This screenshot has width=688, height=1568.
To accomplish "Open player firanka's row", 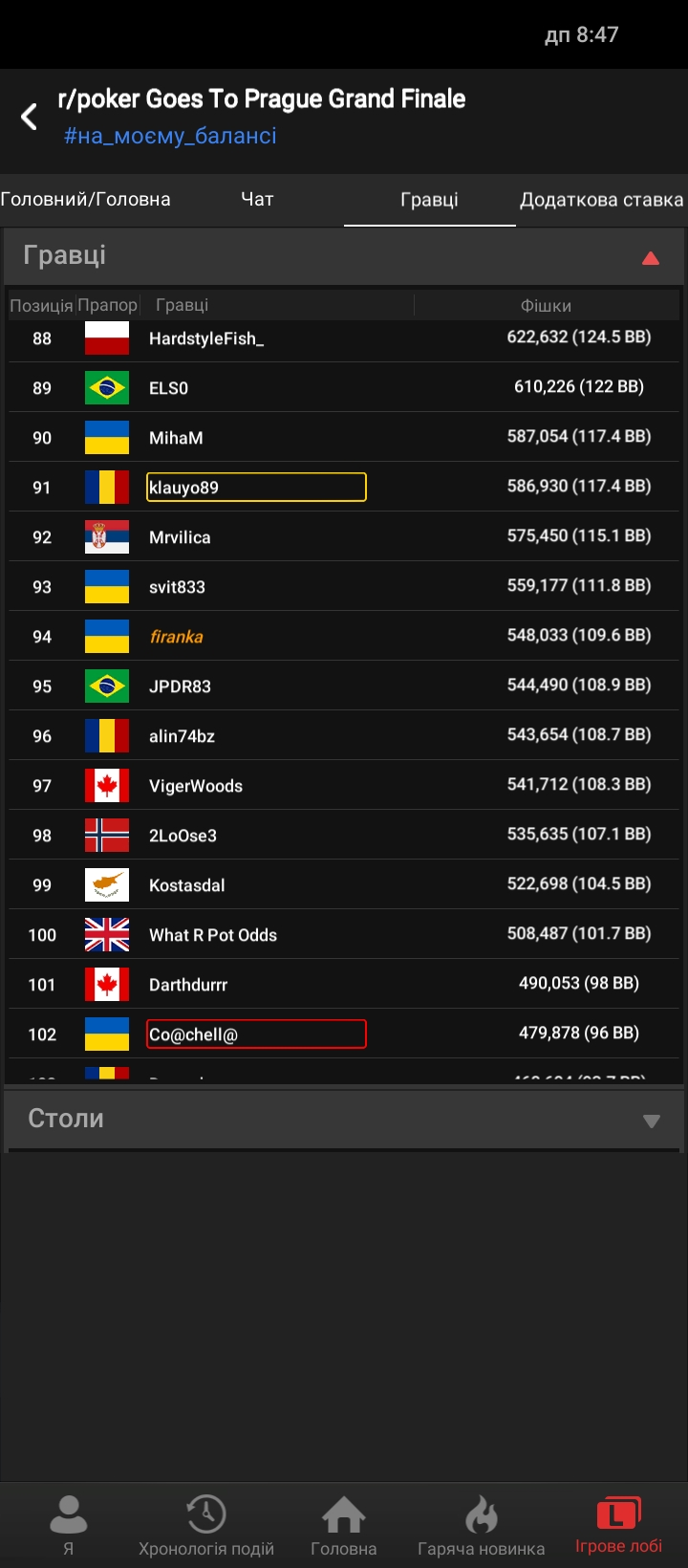I will click(x=177, y=637).
